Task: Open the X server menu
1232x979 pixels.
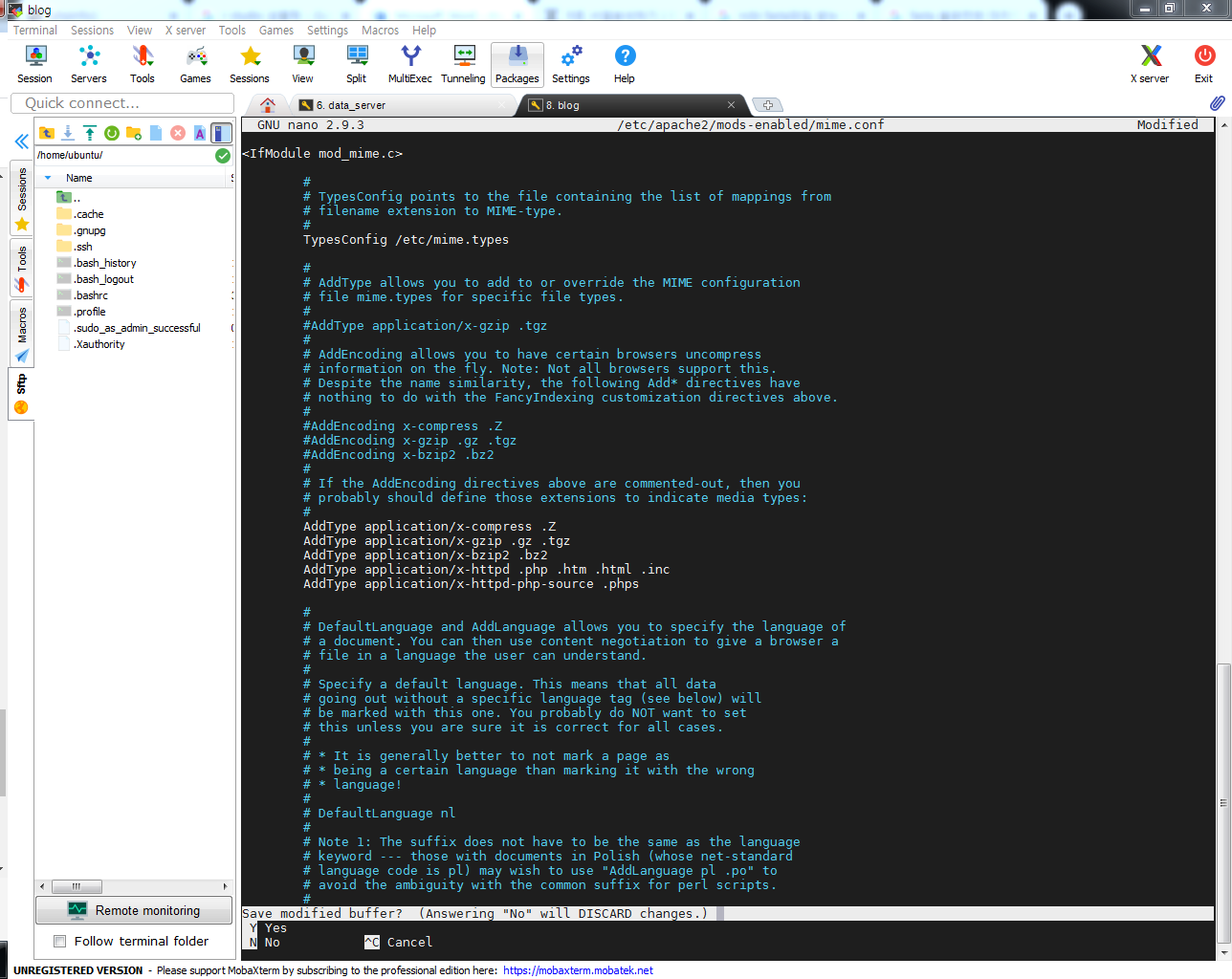Action: 186,31
